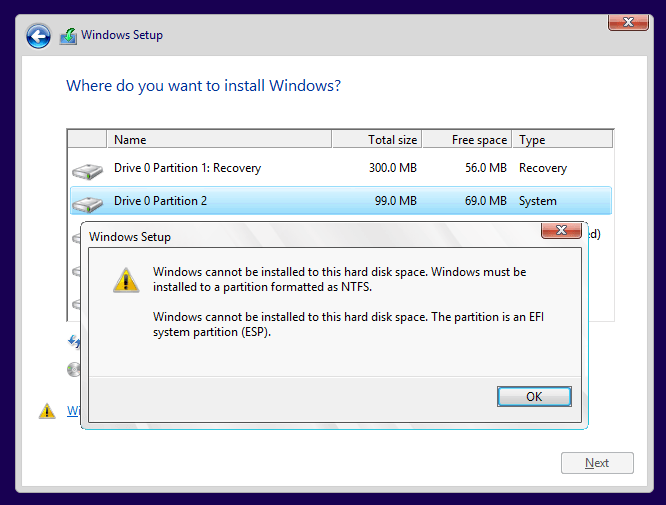Click the Windows Setup title bar icon
This screenshot has height=505, width=666.
click(x=68, y=36)
